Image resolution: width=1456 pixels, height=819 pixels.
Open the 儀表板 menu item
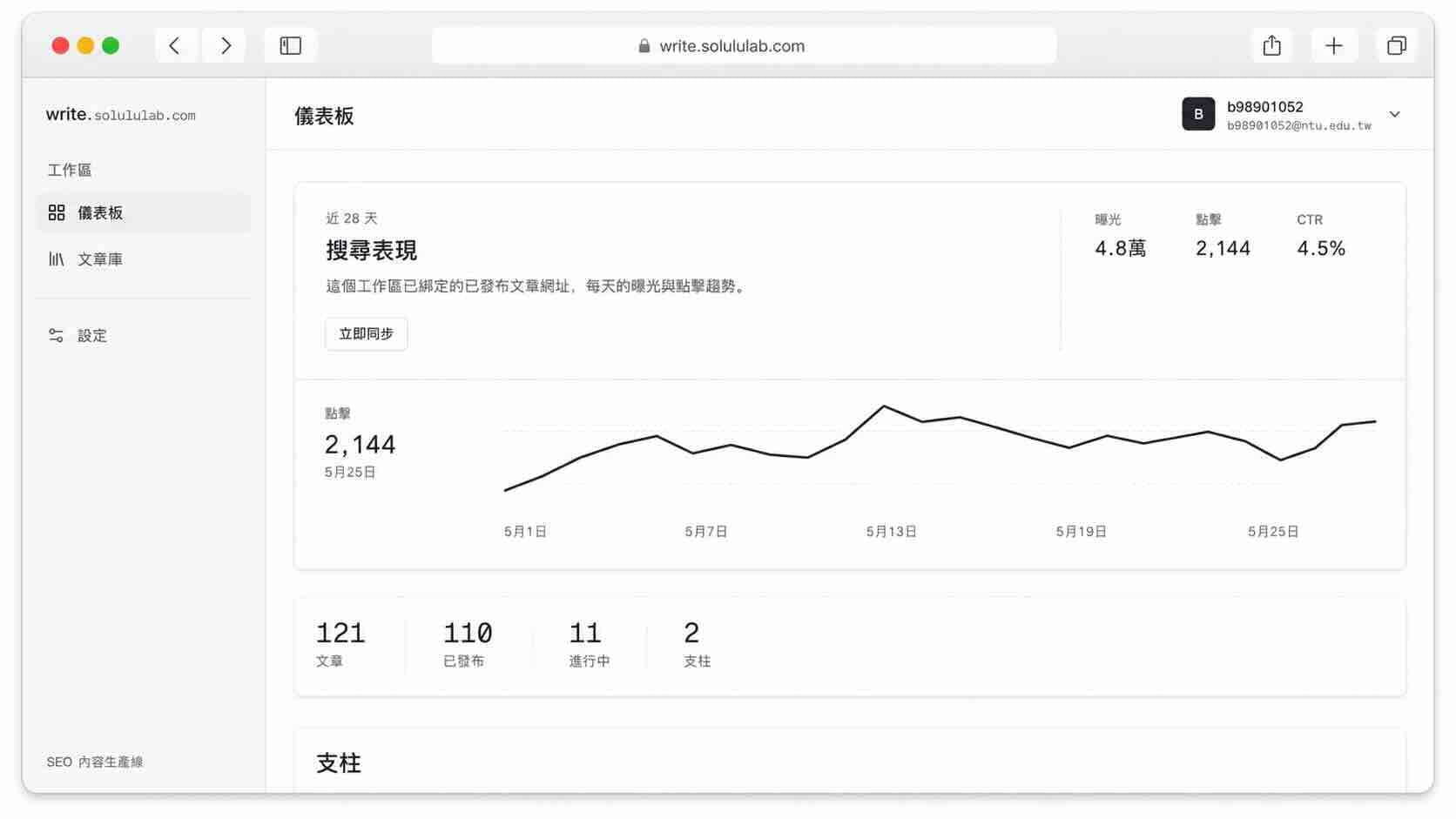point(144,213)
